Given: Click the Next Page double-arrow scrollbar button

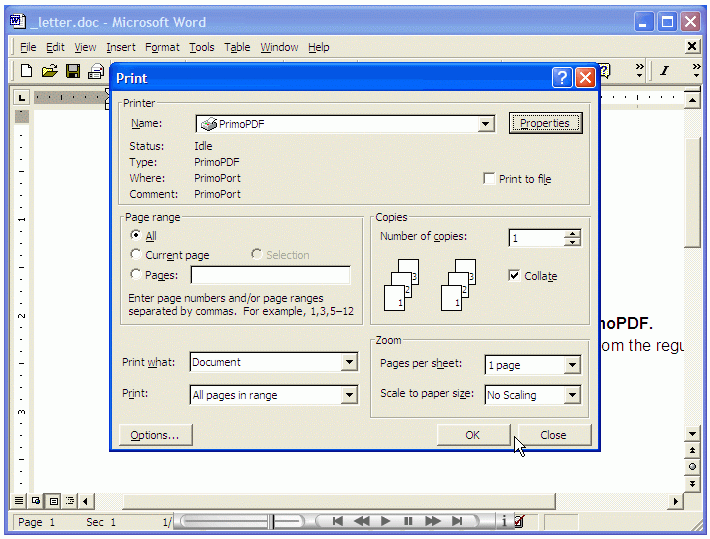Looking at the screenshot, I should [x=692, y=483].
